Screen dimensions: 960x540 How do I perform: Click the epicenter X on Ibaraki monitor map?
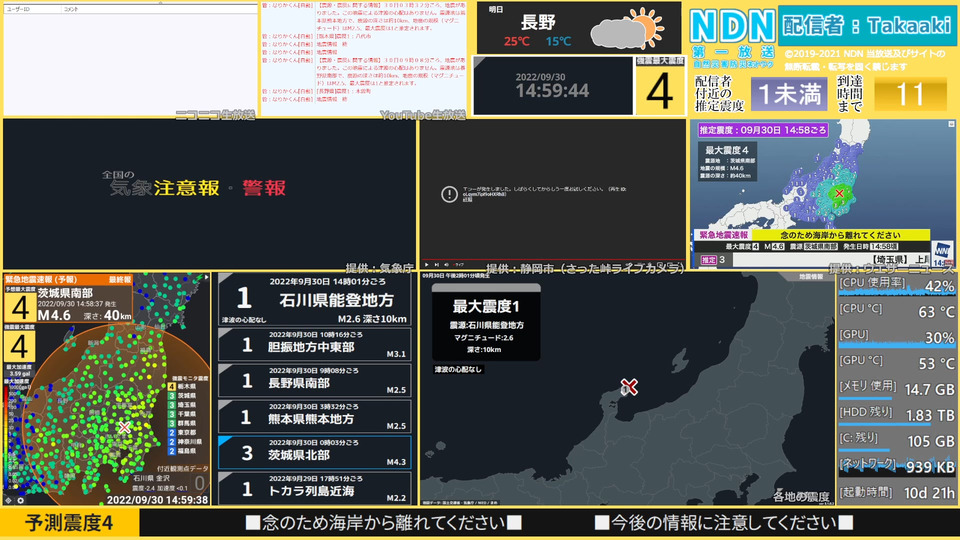point(125,427)
